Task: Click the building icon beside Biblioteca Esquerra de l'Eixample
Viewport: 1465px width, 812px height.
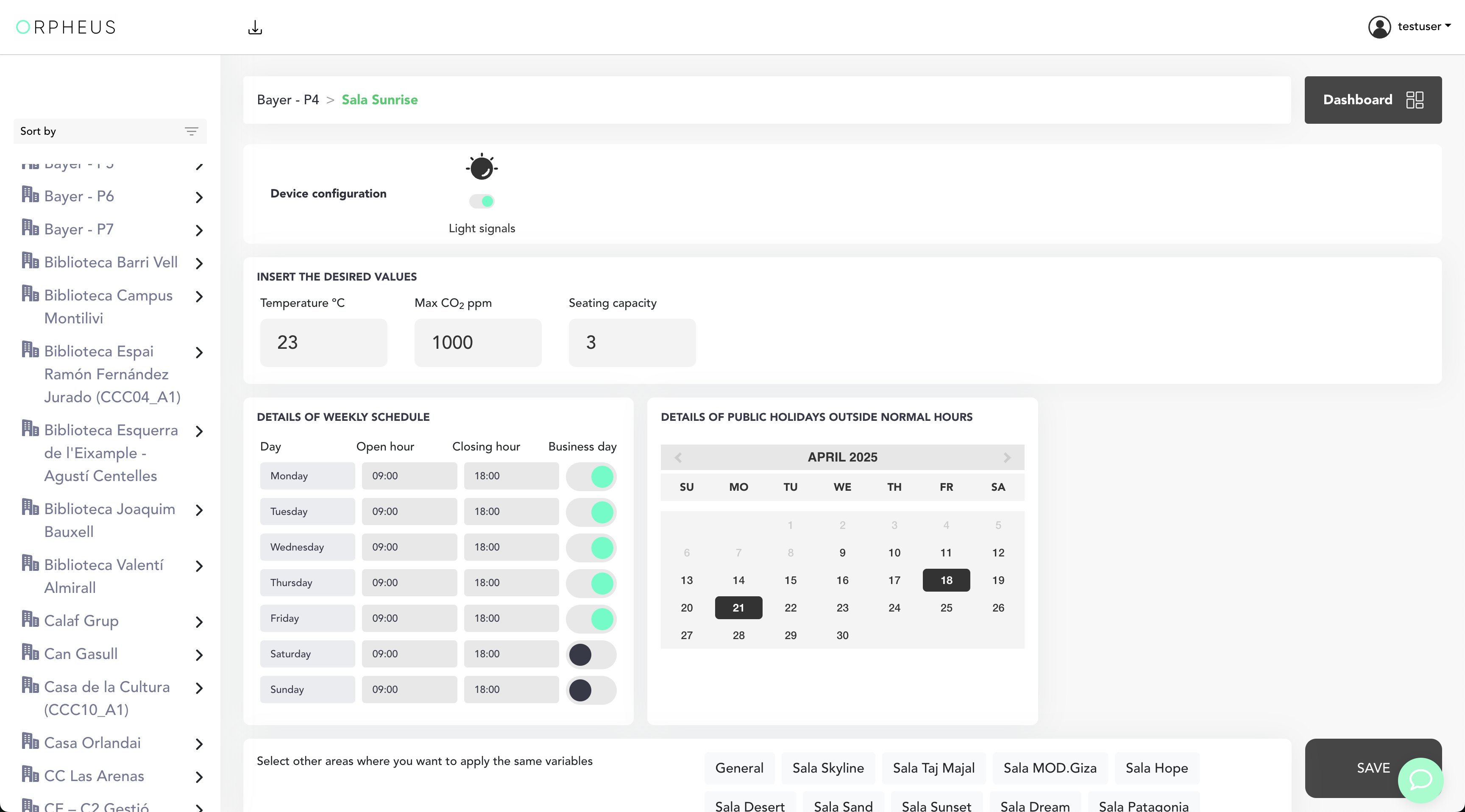Action: tap(30, 428)
